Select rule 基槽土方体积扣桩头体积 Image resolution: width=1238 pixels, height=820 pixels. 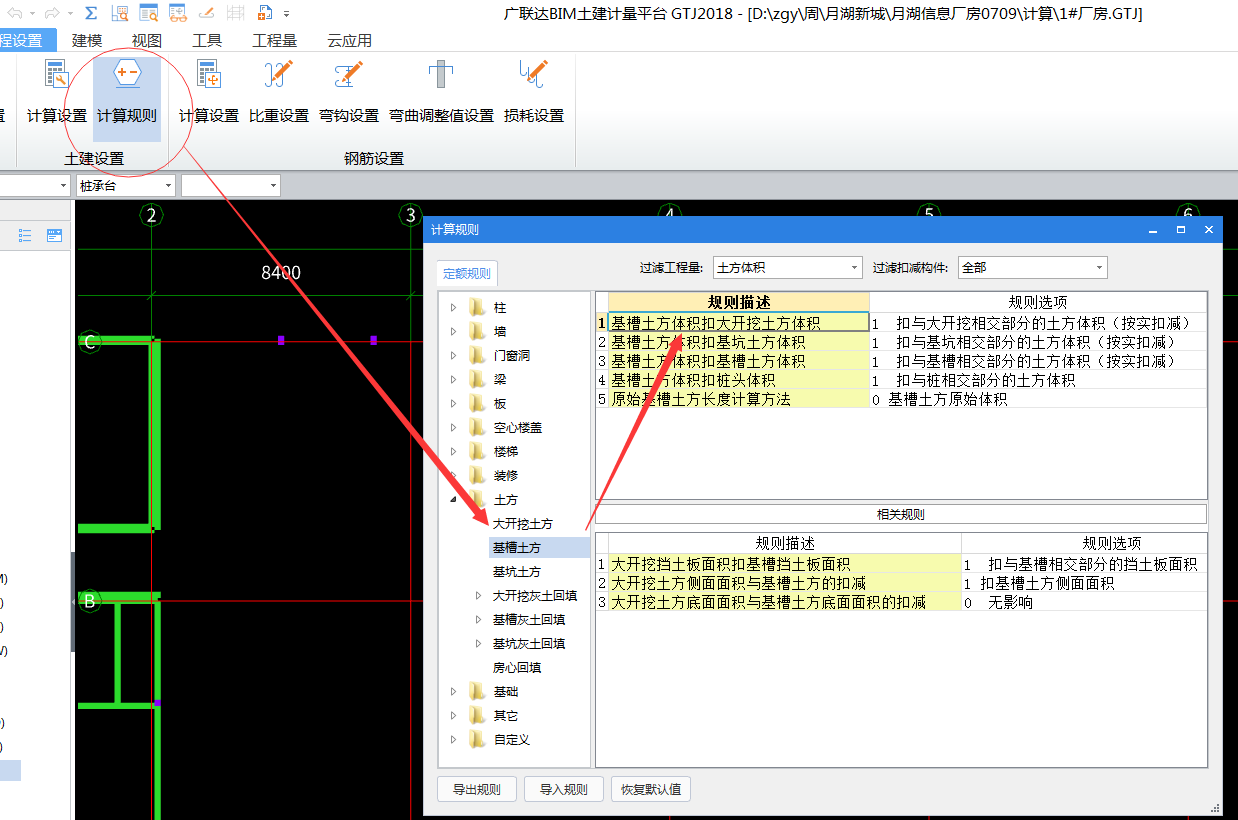tap(738, 380)
